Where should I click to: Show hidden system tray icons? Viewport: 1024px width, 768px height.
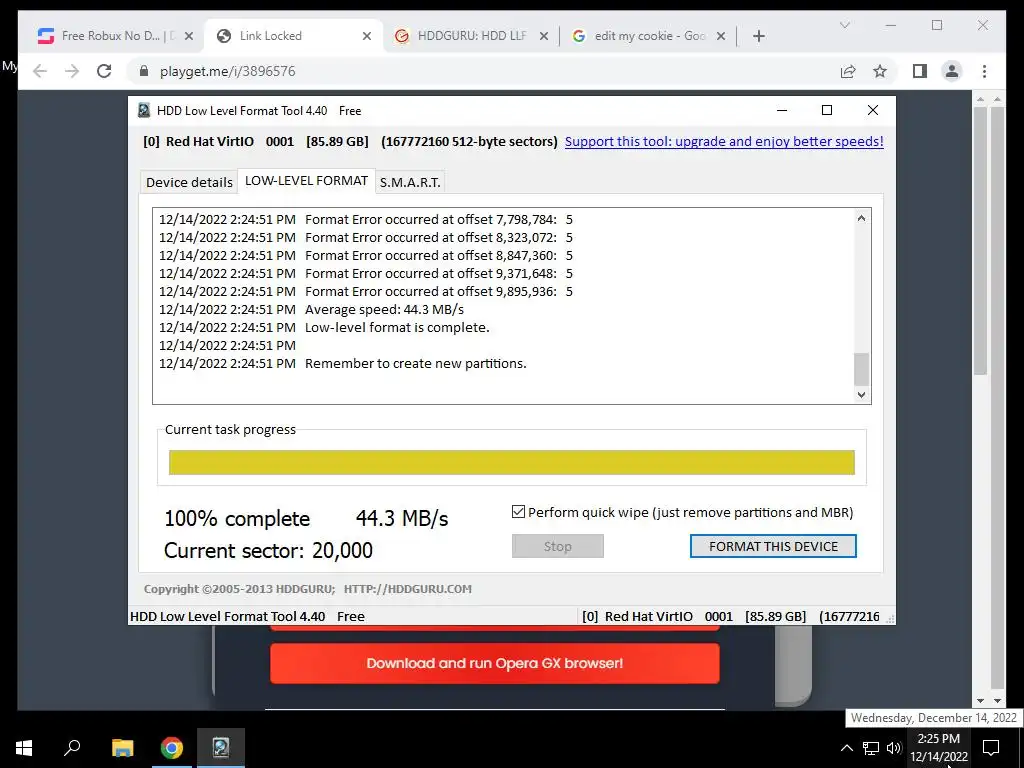846,748
